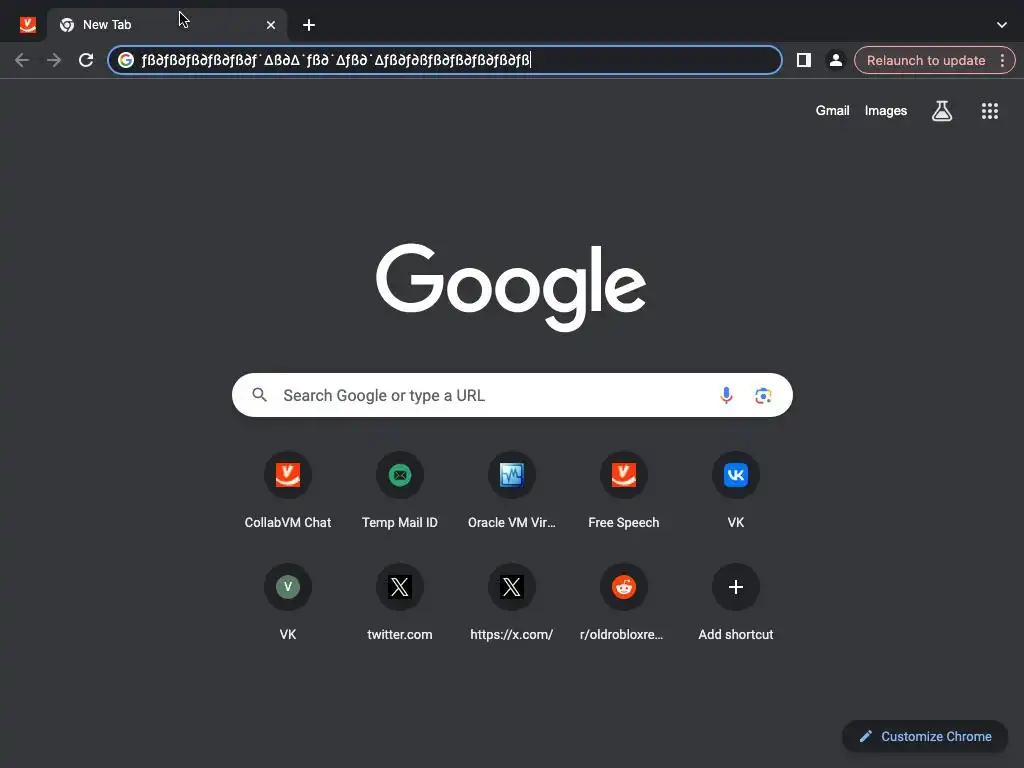Open https://x.com/ shortcut
1024x768 pixels.
(x=512, y=602)
